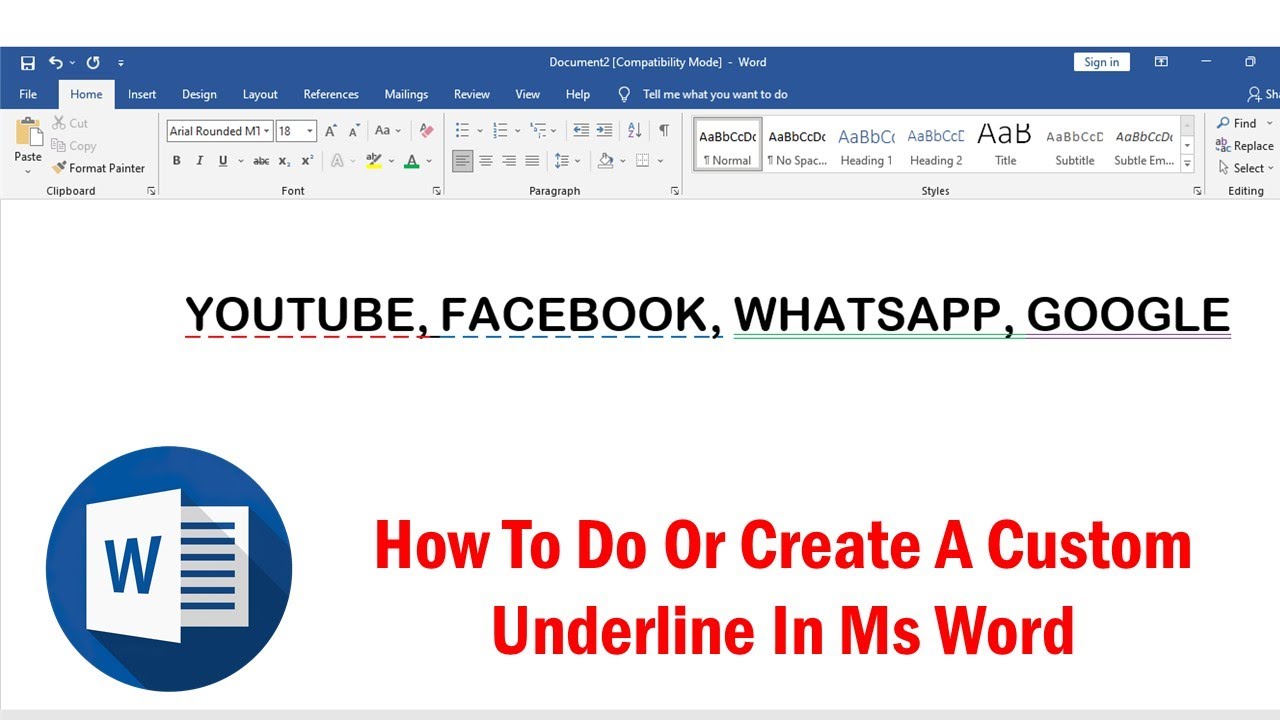This screenshot has width=1280, height=720.
Task: Select Align Left
Action: [462, 161]
